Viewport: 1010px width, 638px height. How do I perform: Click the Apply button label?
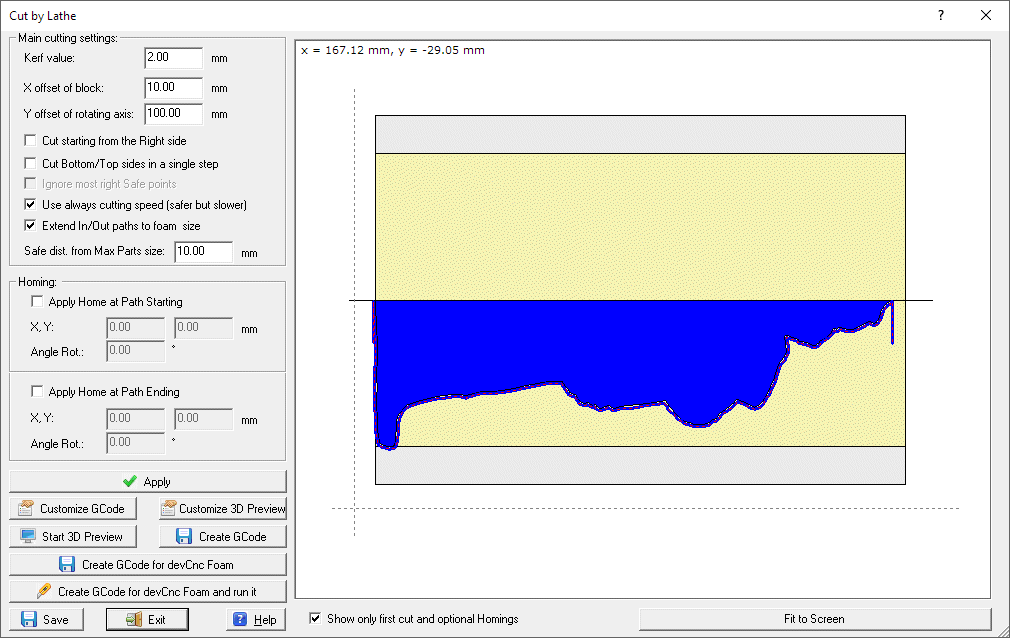click(157, 482)
